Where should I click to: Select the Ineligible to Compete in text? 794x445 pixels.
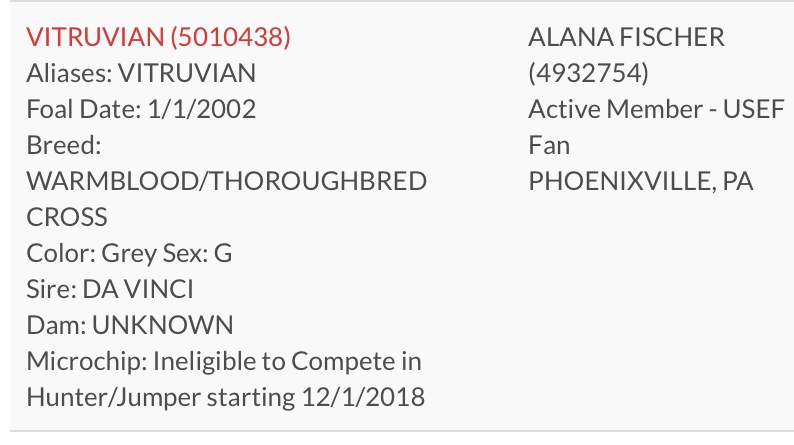(x=287, y=361)
